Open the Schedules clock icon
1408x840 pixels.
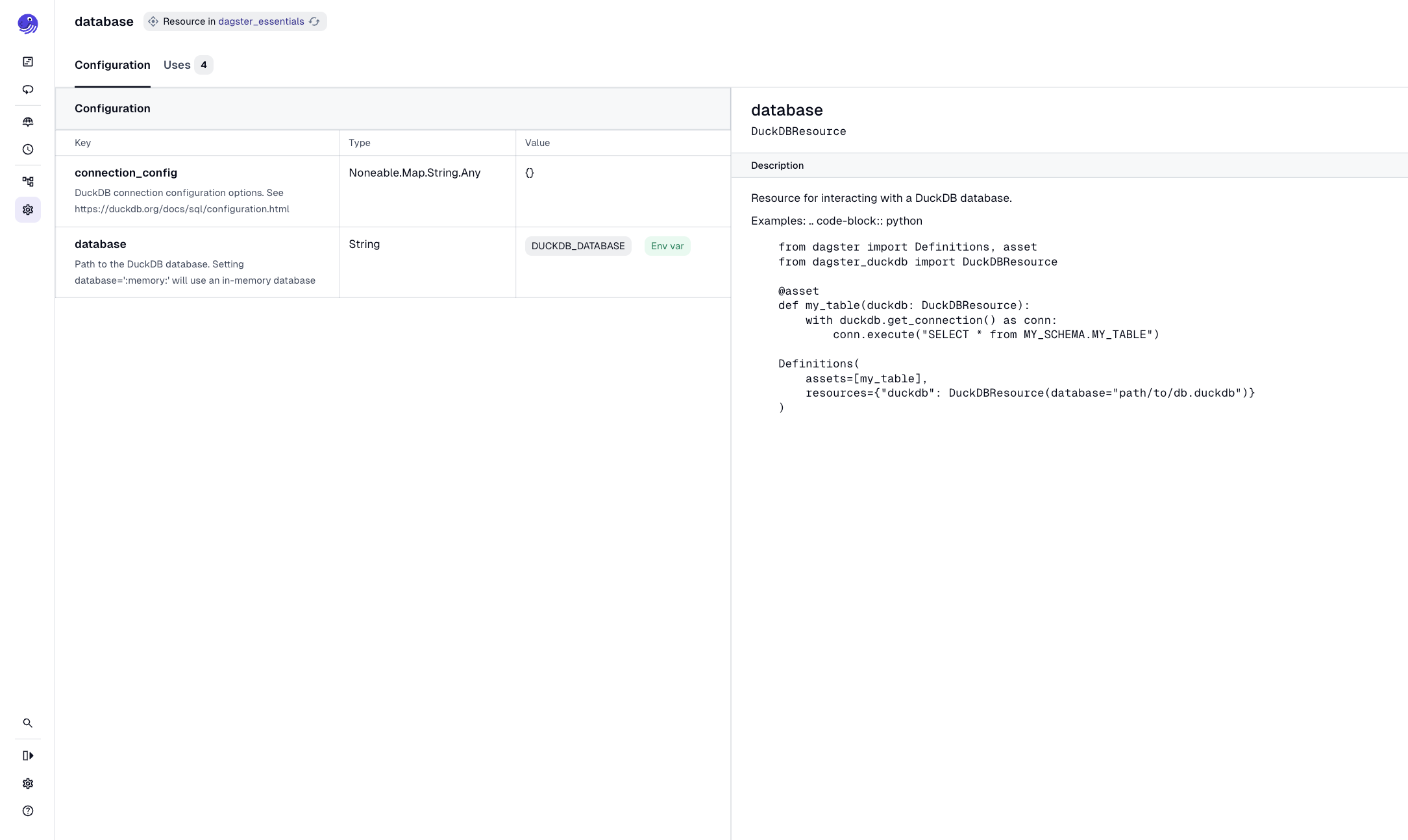pos(28,149)
